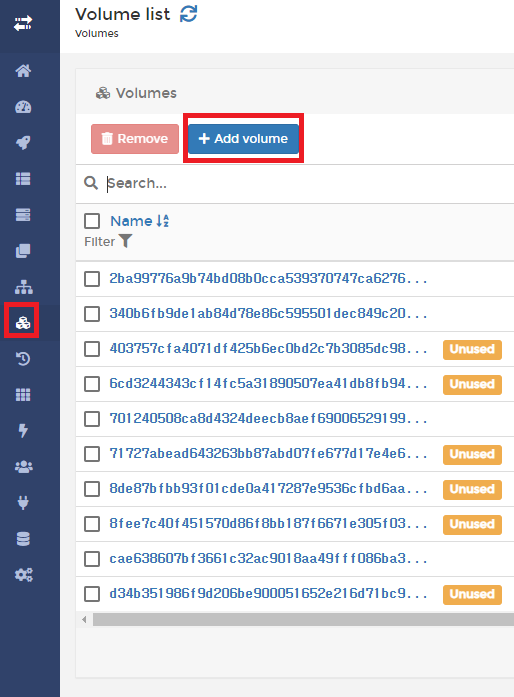Focus the Search input field
The width and height of the screenshot is (514, 697).
(x=309, y=183)
